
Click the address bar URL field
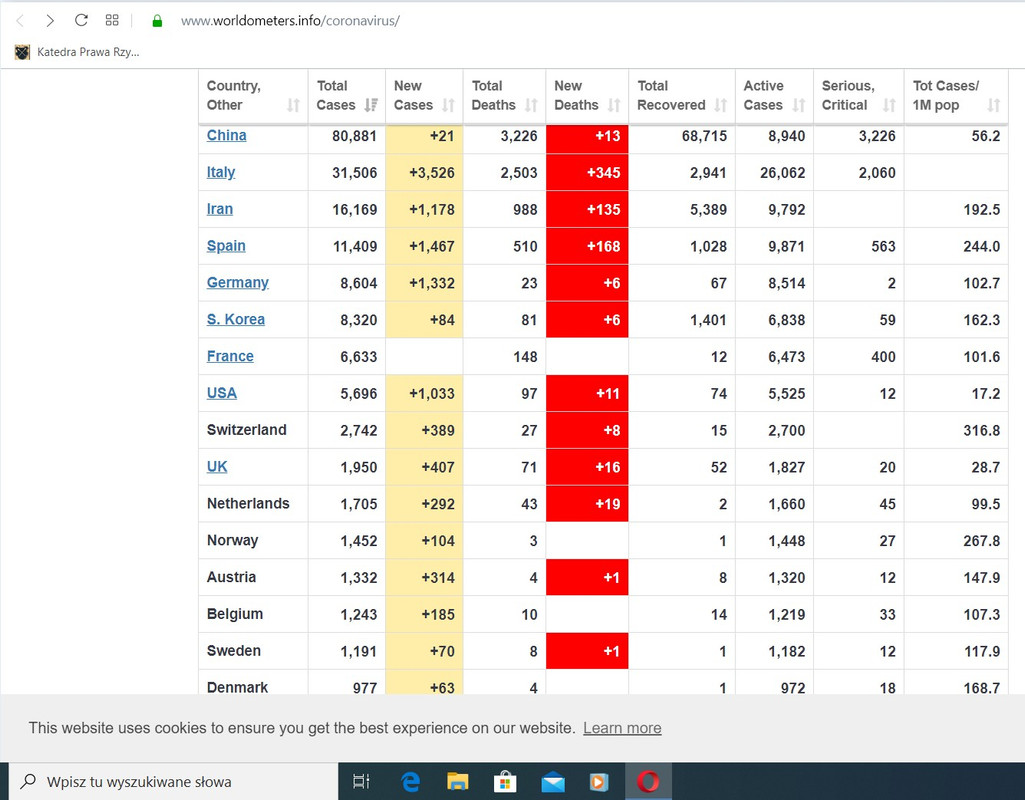[290, 21]
